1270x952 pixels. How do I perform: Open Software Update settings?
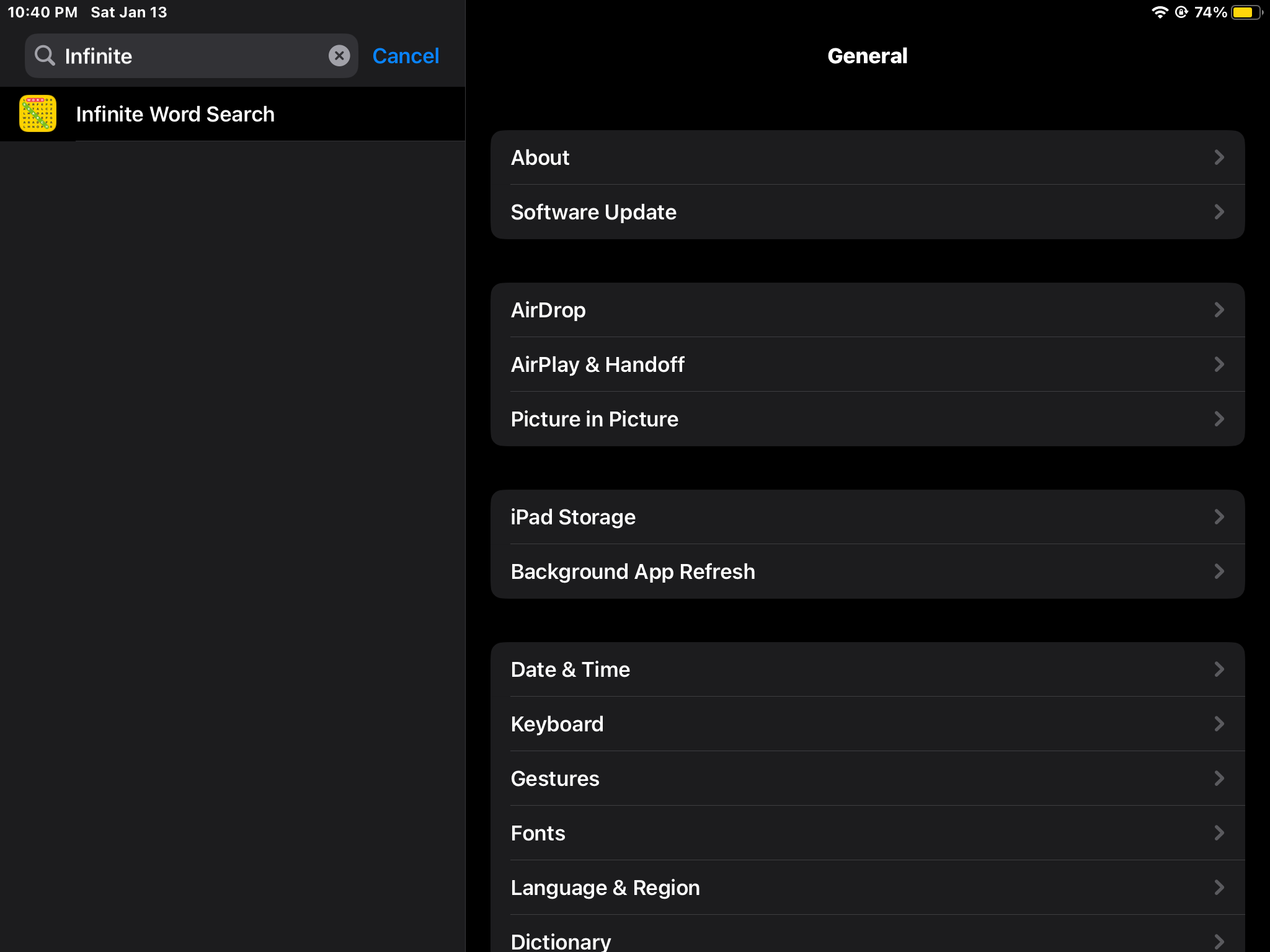click(867, 212)
